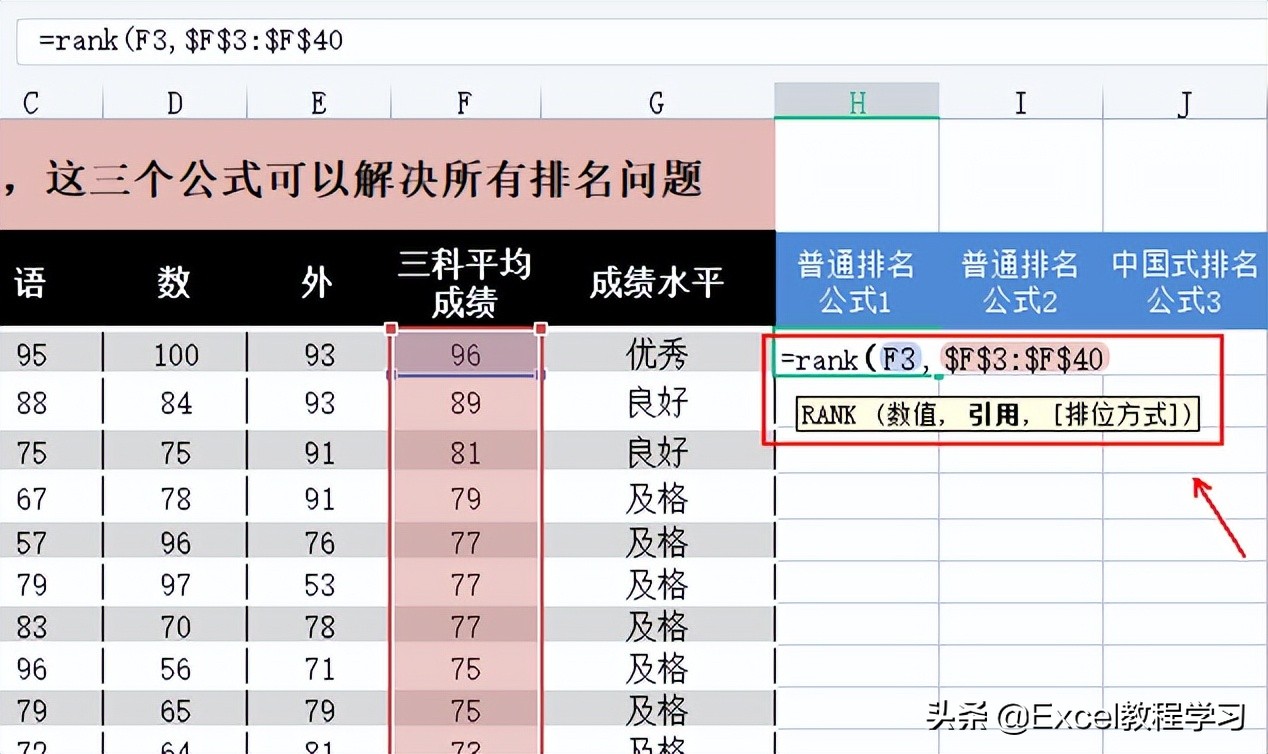Screen dimensions: 1268x754
Task: Select the cell with score 71
Action: 319,668
